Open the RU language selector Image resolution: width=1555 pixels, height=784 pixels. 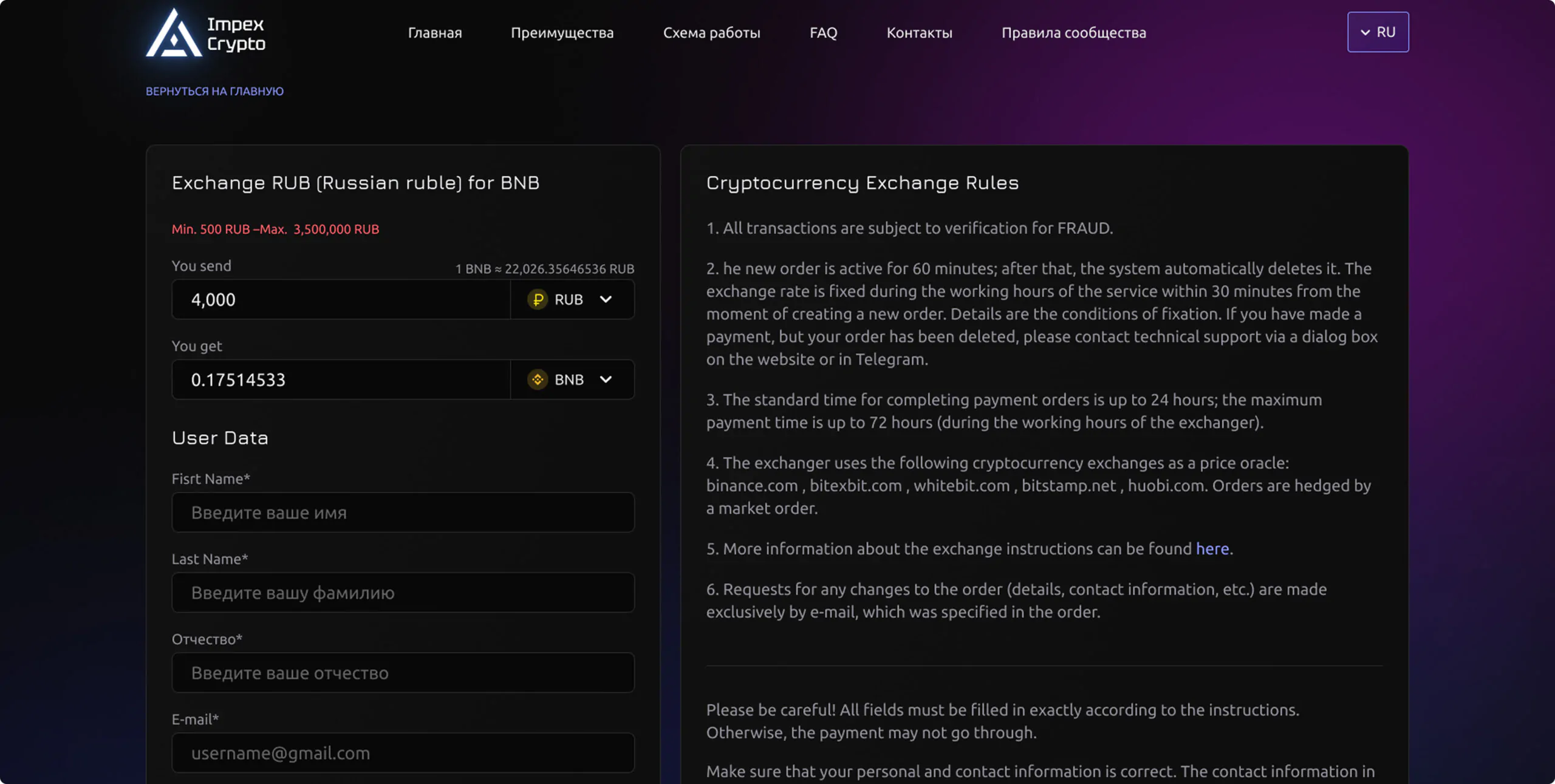coord(1378,32)
